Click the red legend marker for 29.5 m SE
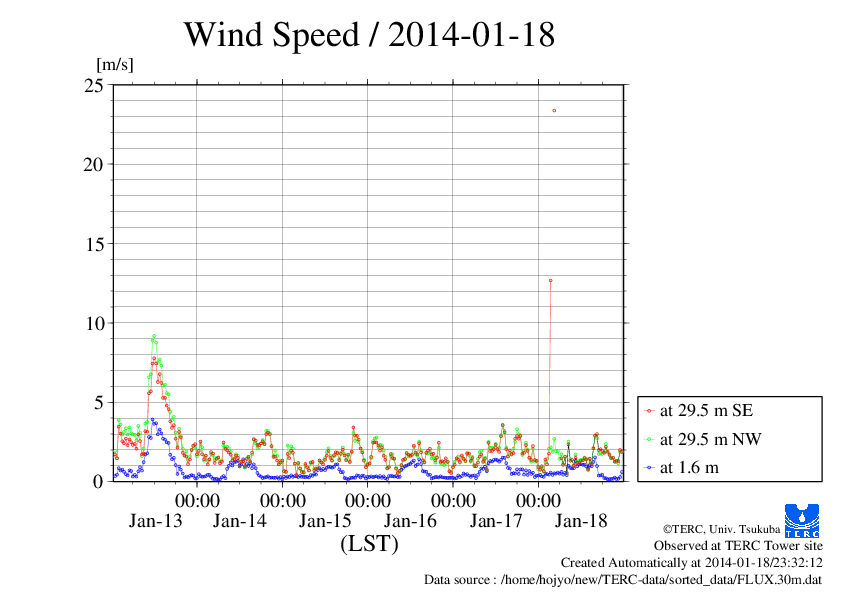This screenshot has height=595, width=842. (649, 411)
